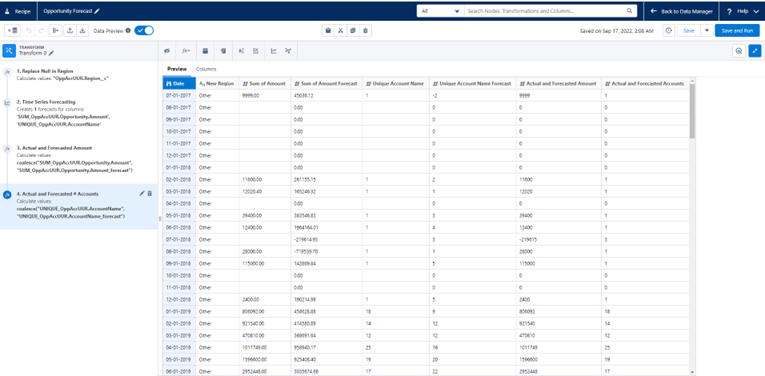Click the download recipe icon
This screenshot has width=765, height=376.
point(82,30)
